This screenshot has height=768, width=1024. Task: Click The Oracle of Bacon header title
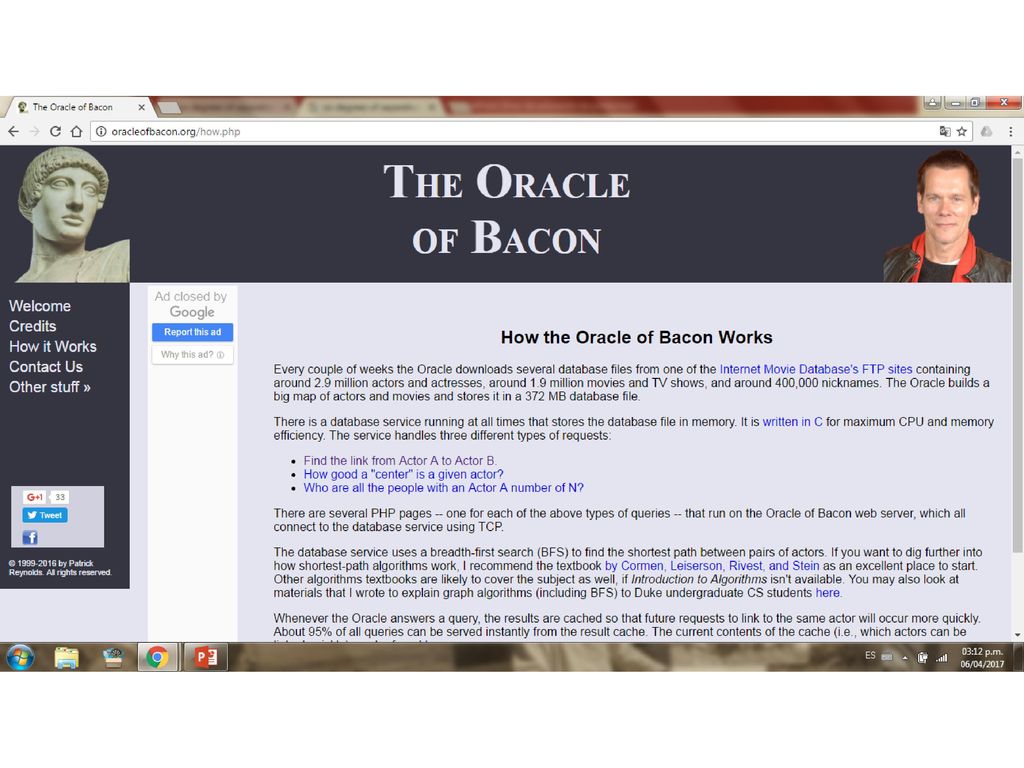507,210
